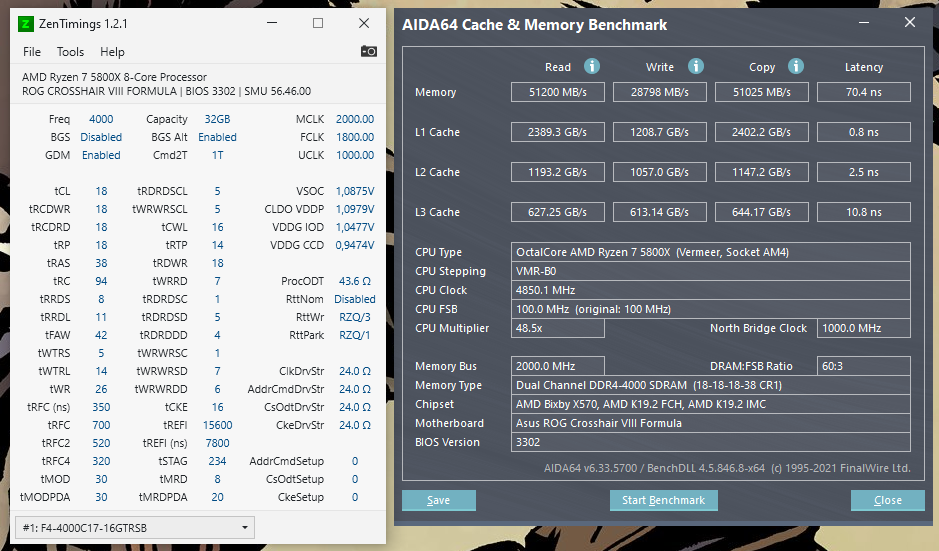Viewport: 939px width, 551px height.
Task: Select the L2 Cache Copy 1147.2 GB/s field
Action: coord(762,172)
